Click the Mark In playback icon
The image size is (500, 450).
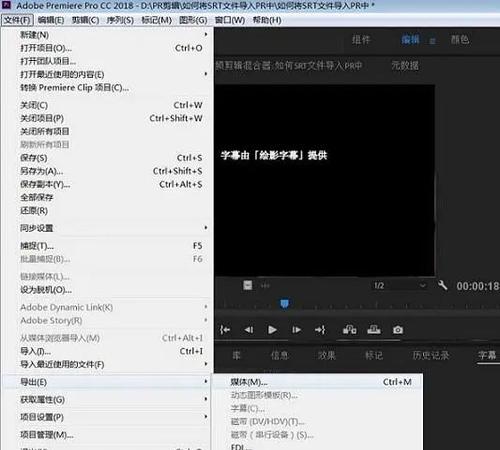[225, 330]
